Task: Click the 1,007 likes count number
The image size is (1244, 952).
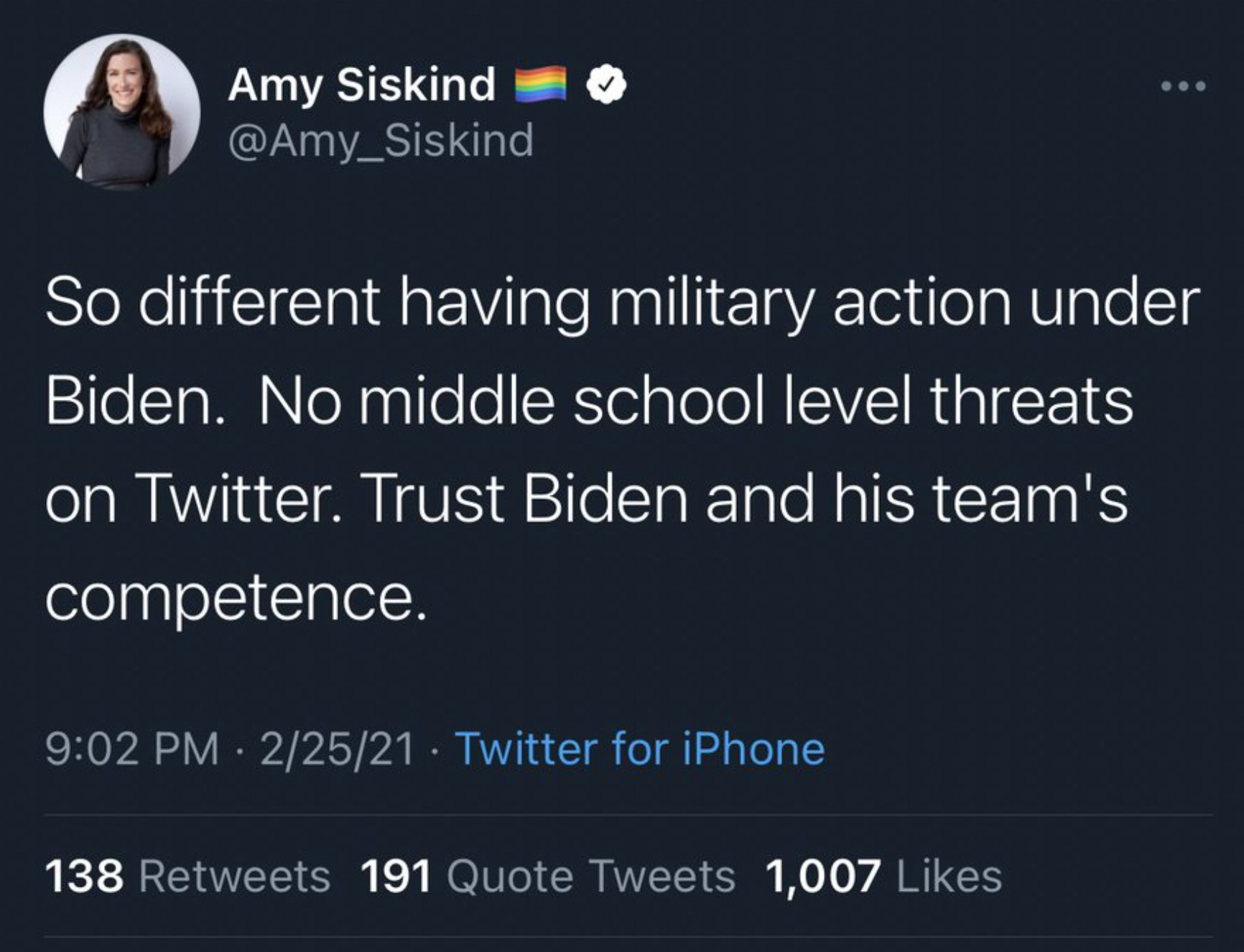Action: tap(823, 877)
